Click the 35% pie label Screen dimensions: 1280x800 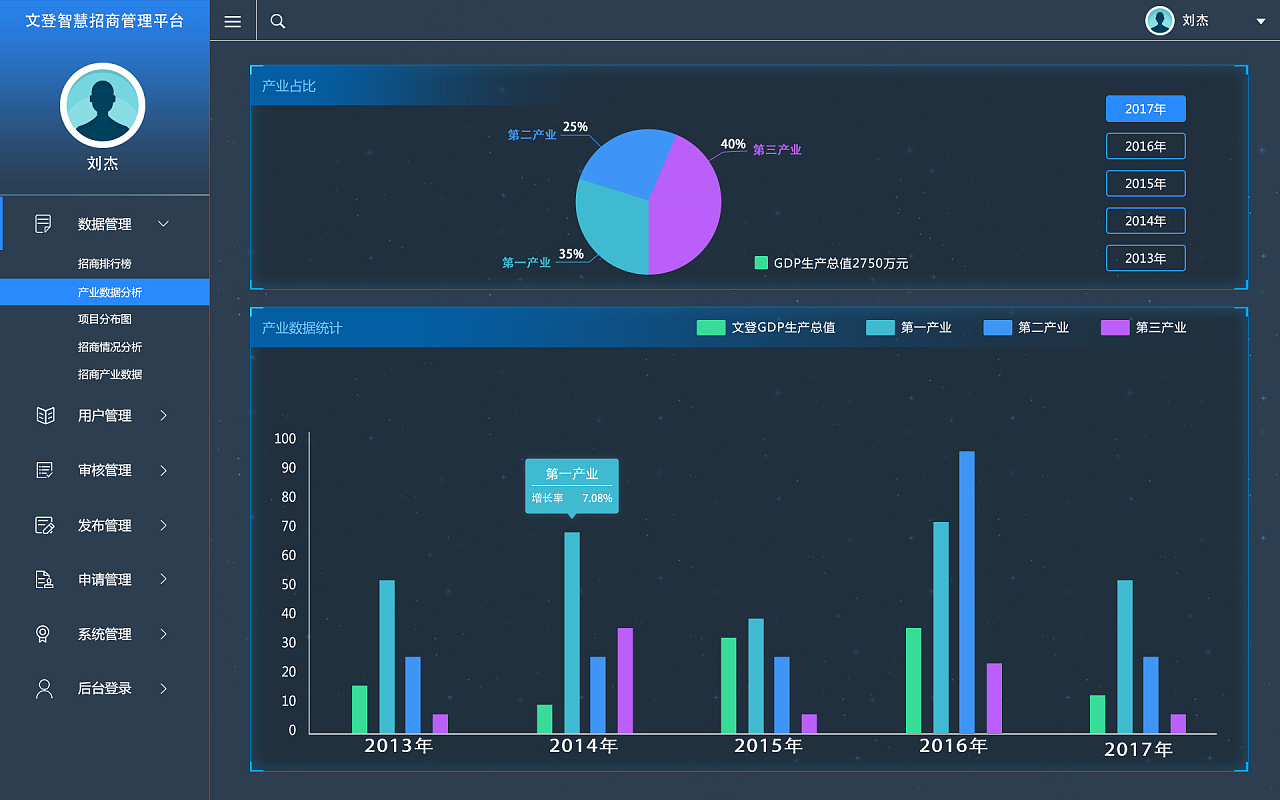point(571,254)
